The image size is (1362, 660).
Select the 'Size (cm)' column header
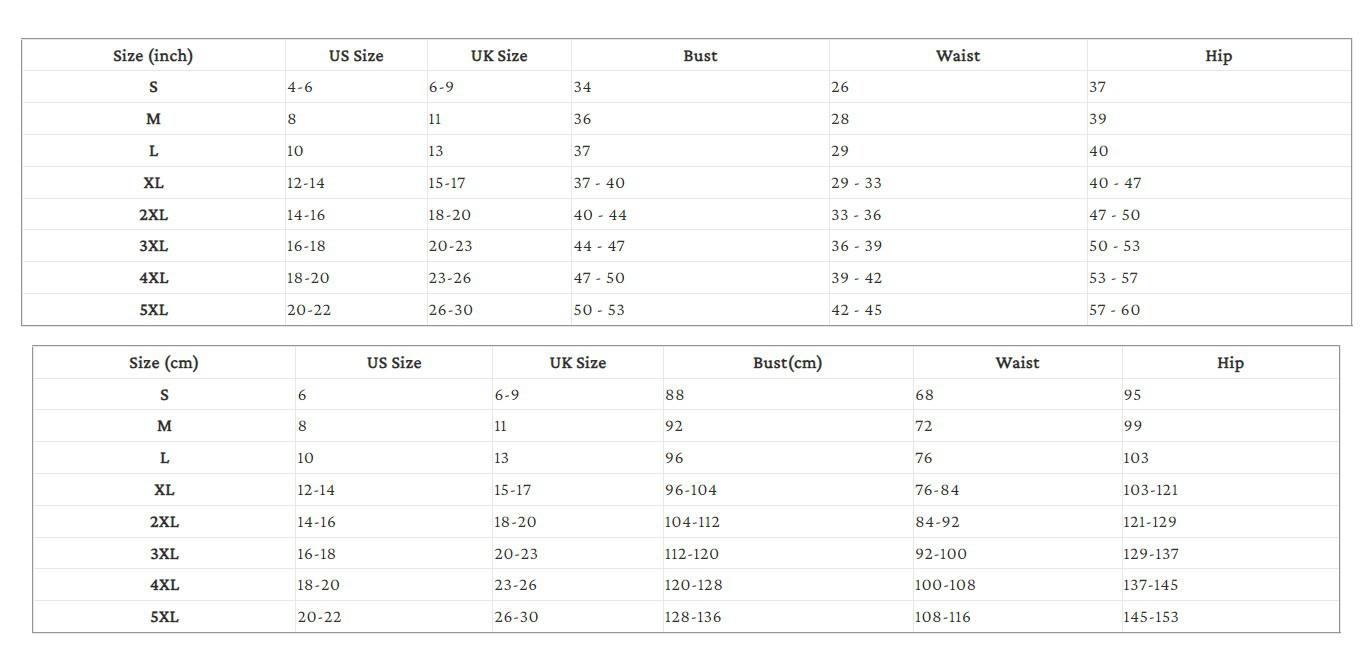click(x=164, y=363)
